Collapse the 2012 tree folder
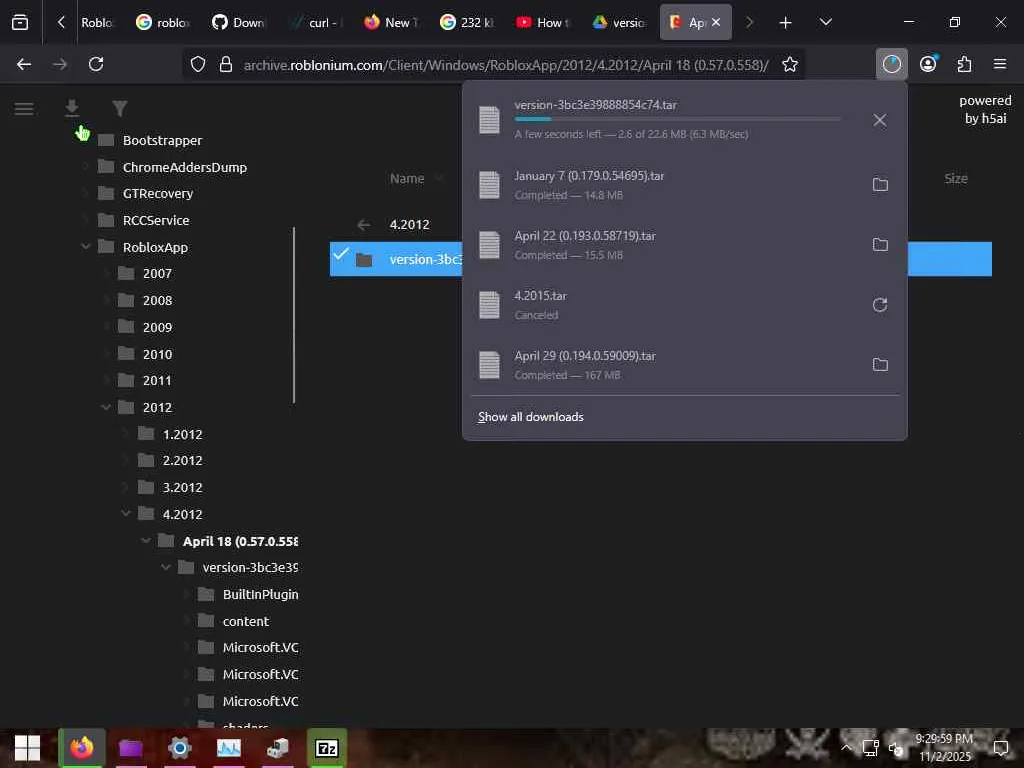Image resolution: width=1024 pixels, height=768 pixels. click(106, 407)
